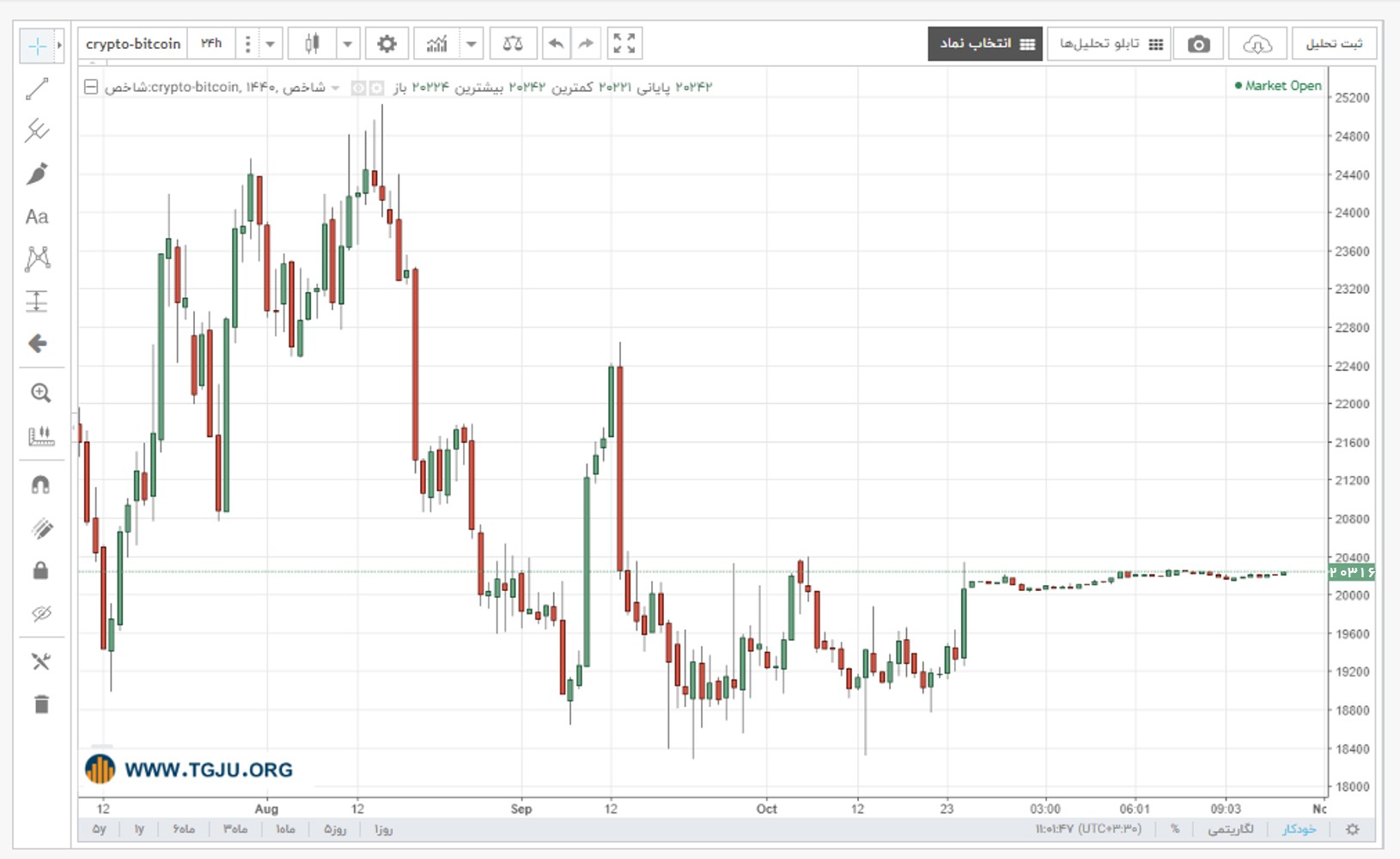Open the drawing tools settings icon

point(40,661)
